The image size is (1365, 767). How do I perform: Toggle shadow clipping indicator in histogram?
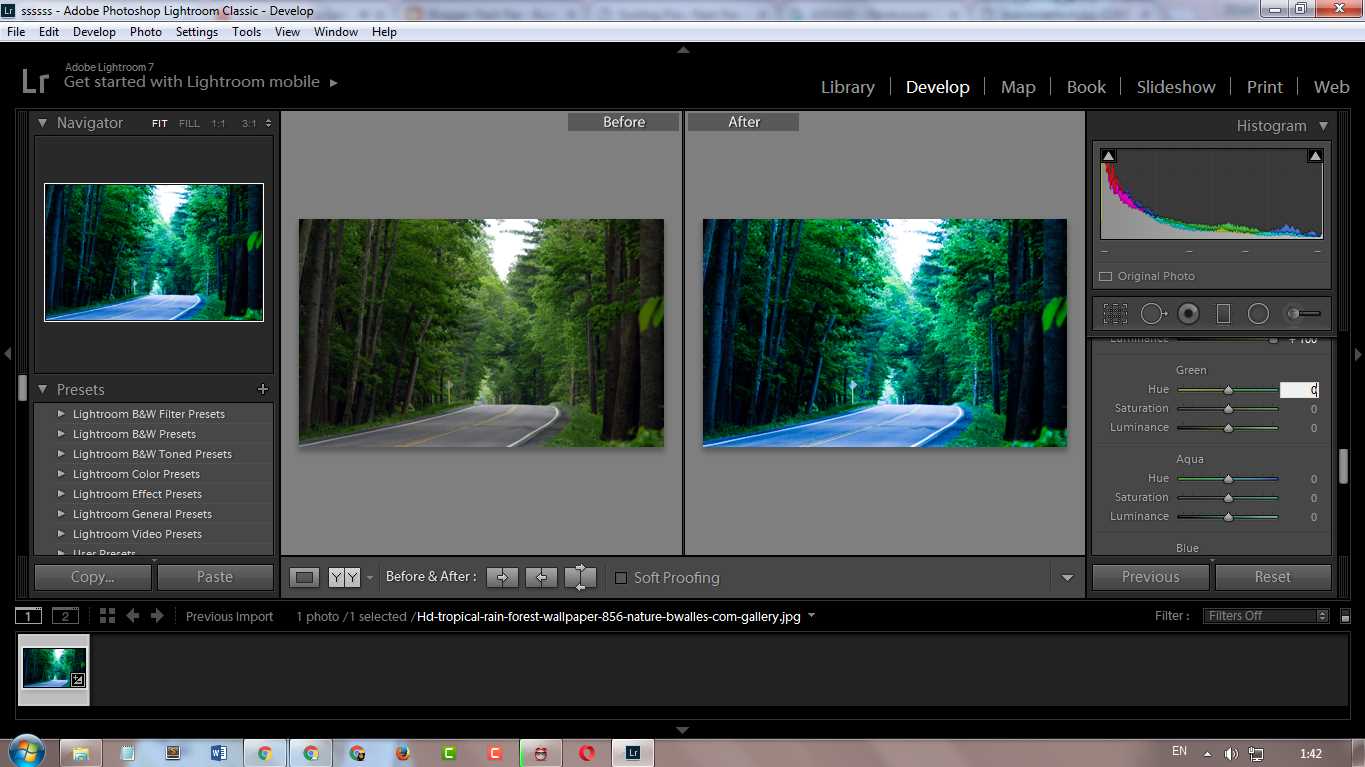pyautogui.click(x=1108, y=156)
